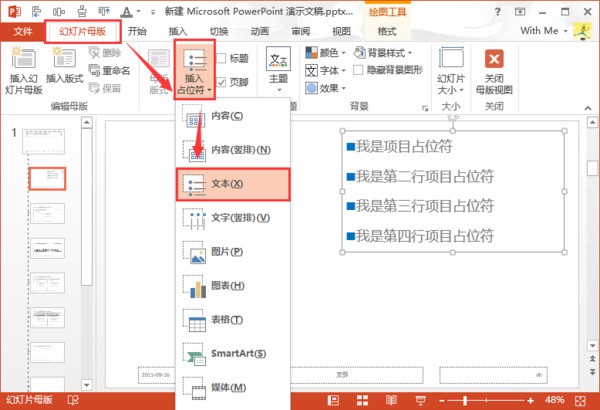Click the date placeholder 2015-09-16
This screenshot has height=410, width=600.
point(156,375)
